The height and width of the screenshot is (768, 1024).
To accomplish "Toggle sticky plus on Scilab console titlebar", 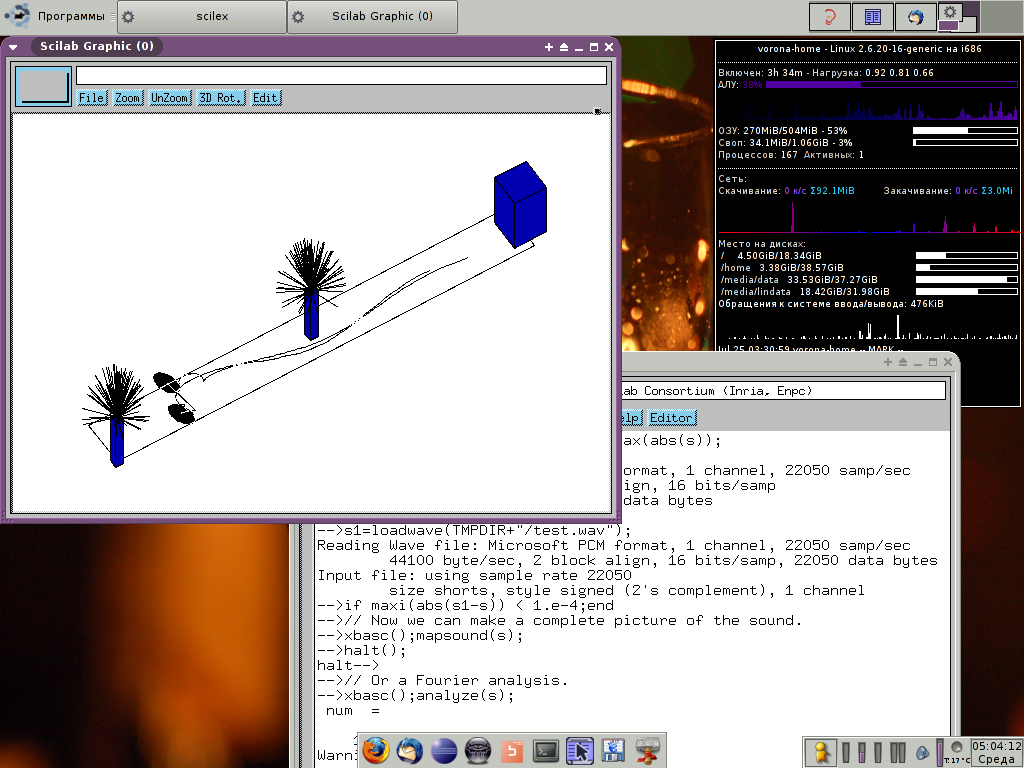I will coord(888,361).
